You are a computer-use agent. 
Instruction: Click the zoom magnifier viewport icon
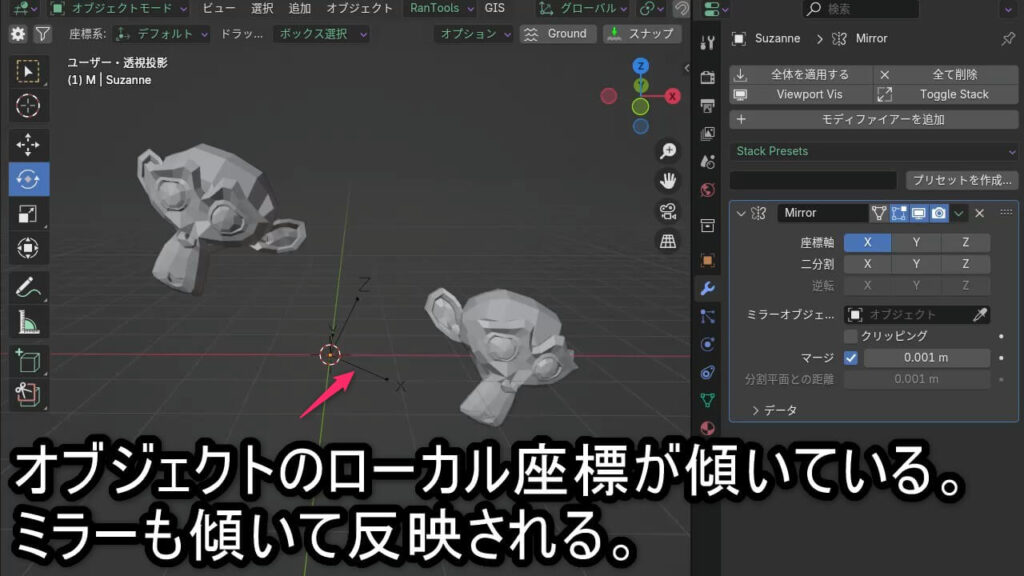[x=668, y=152]
